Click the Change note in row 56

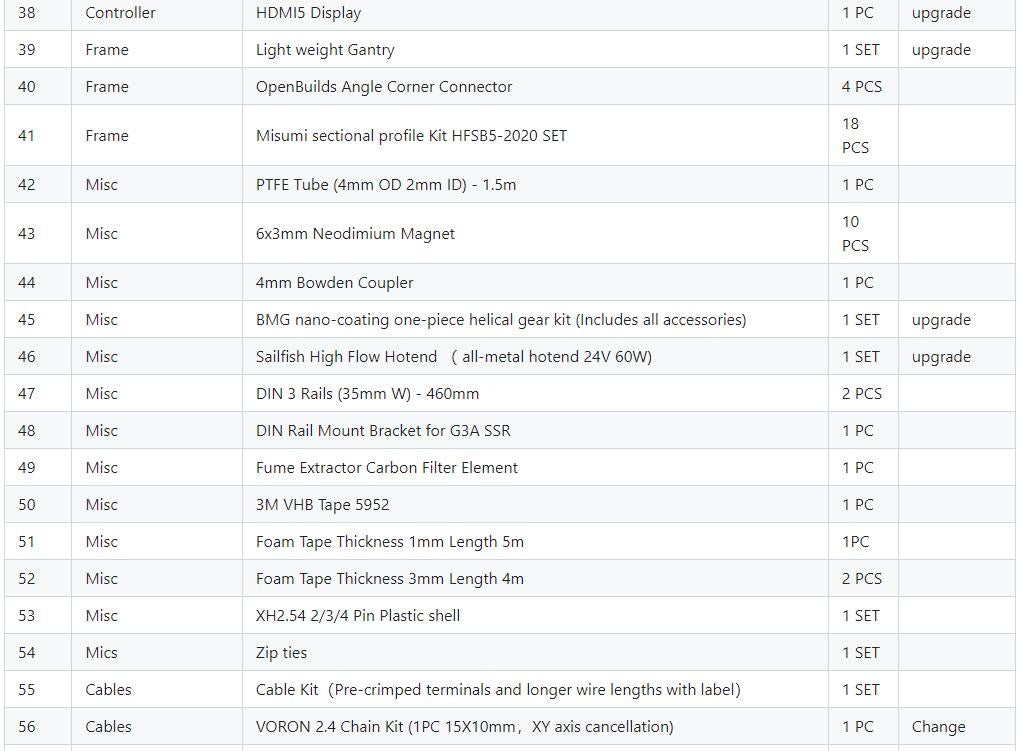click(x=938, y=727)
